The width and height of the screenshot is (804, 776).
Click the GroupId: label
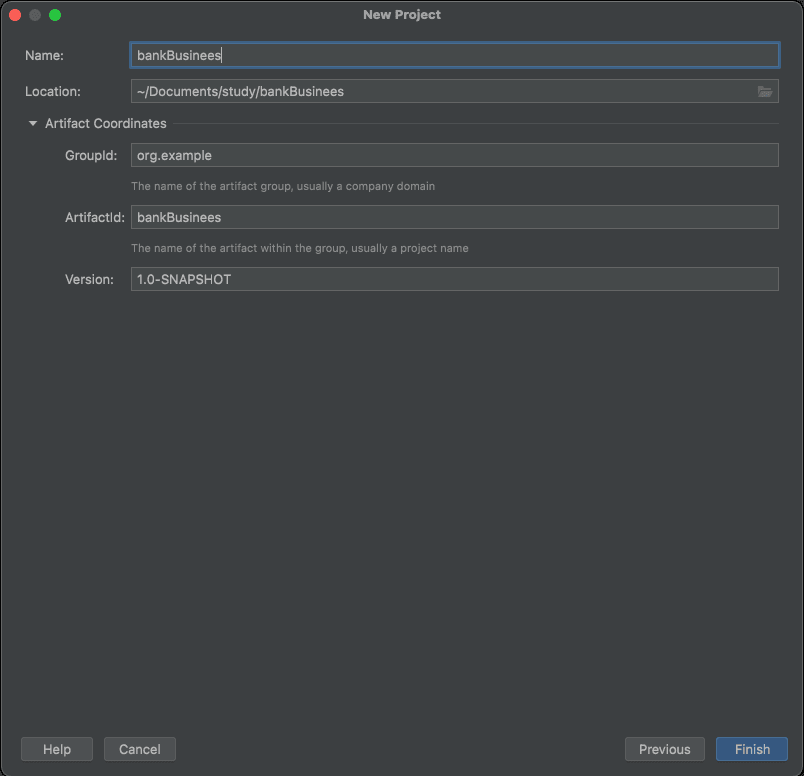point(91,155)
